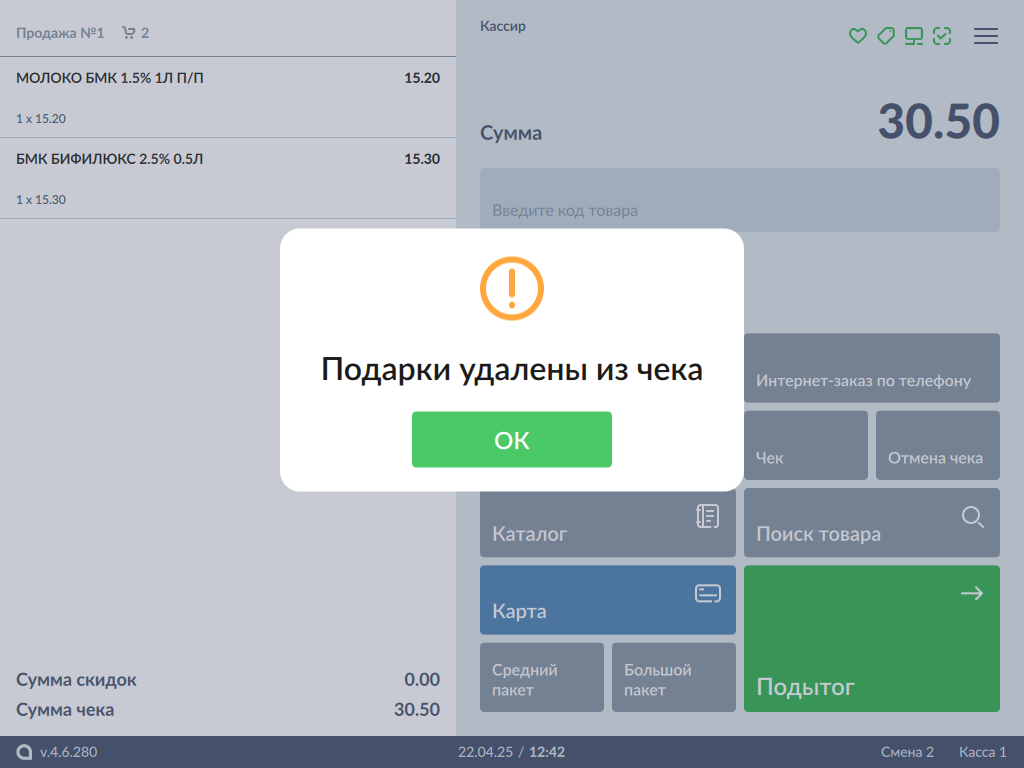Click the magnifier icon on Поиск товара
Screen dimensions: 1024x768
(x=972, y=517)
